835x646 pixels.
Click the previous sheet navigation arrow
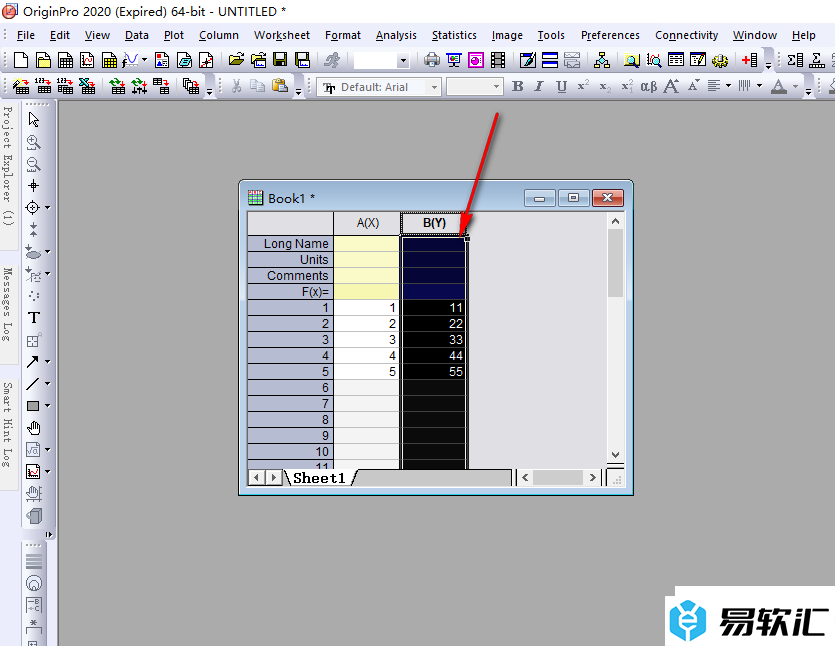pyautogui.click(x=257, y=478)
